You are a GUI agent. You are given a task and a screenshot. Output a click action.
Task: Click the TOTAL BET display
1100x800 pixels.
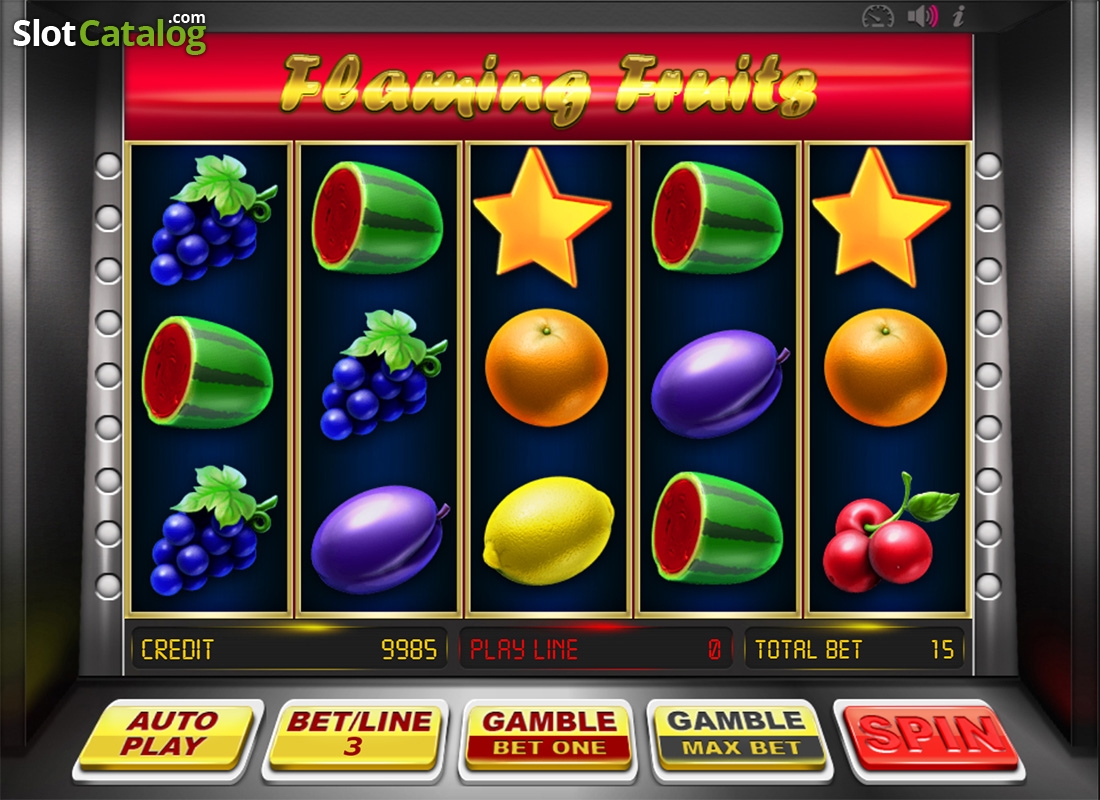854,649
